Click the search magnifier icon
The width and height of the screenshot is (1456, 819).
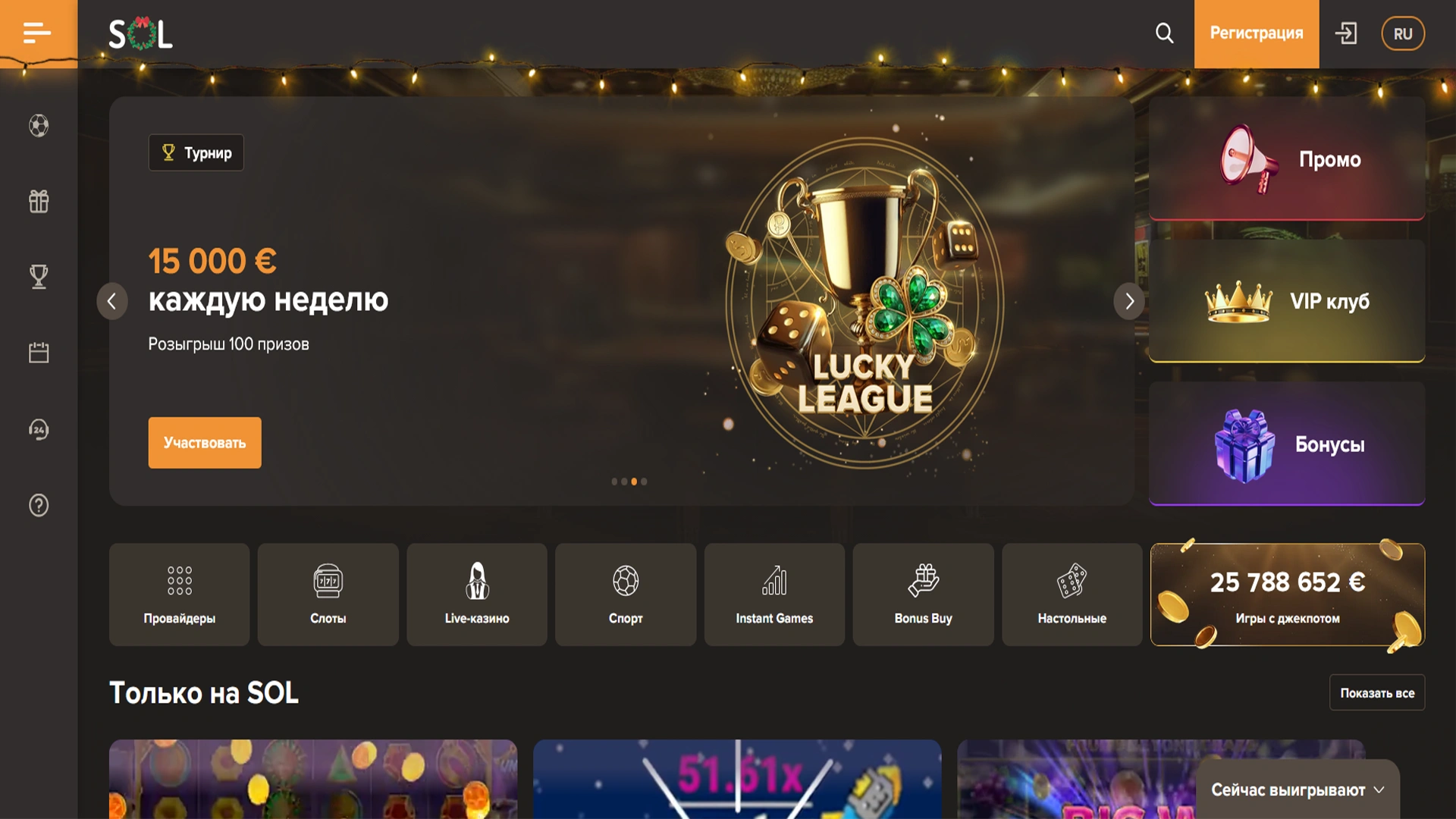(1164, 33)
